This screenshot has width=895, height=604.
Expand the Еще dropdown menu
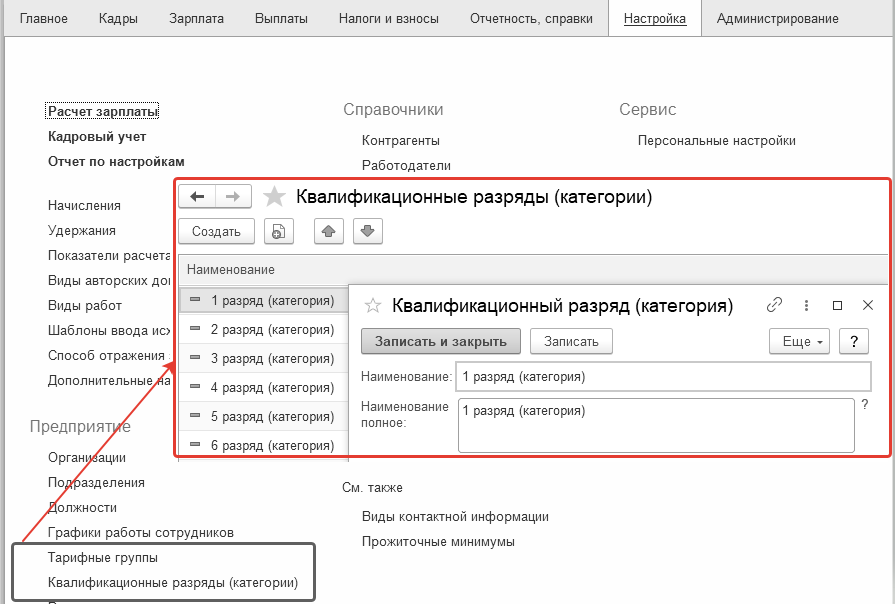799,341
